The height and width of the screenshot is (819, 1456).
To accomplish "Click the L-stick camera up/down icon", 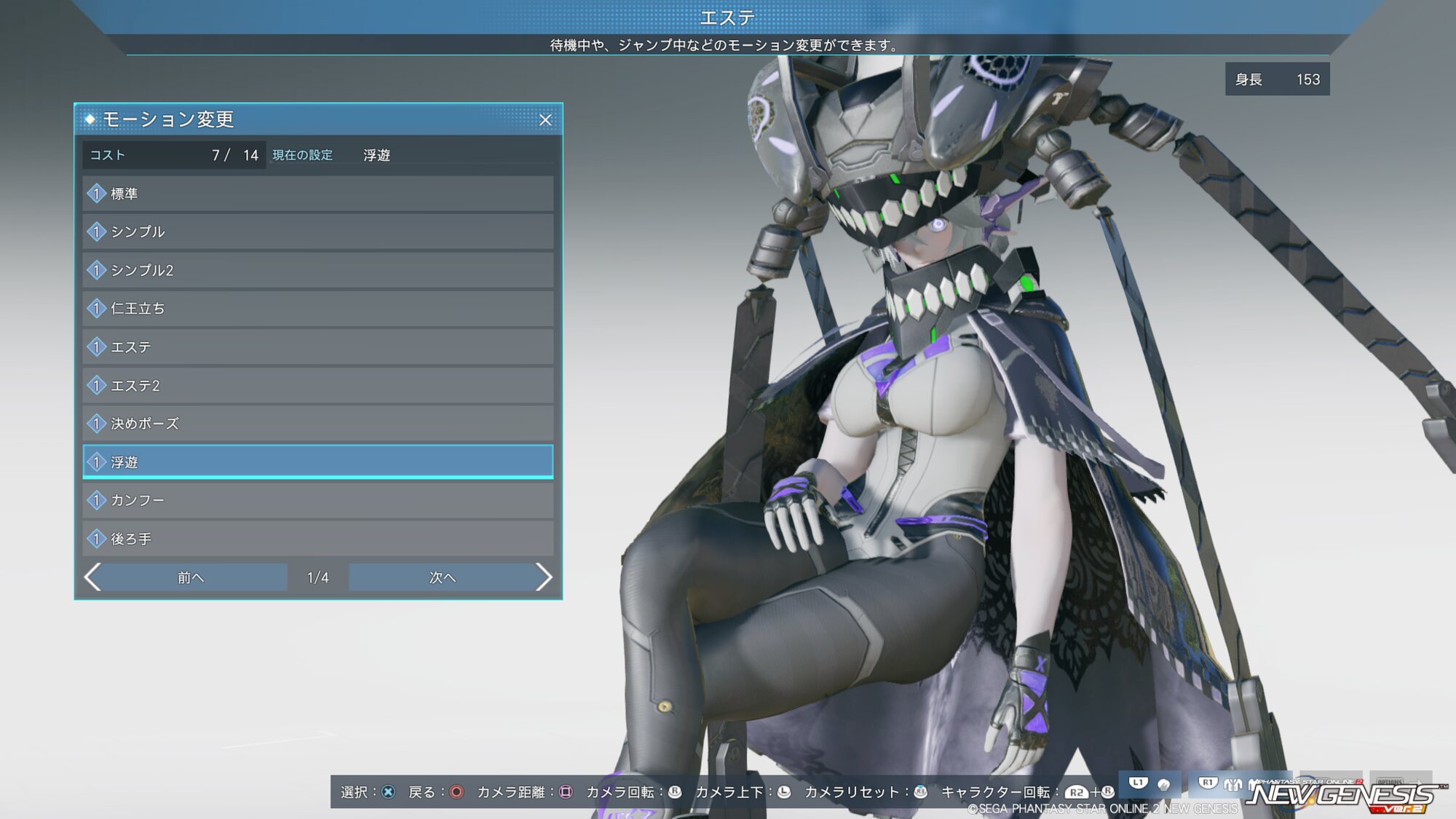I will click(x=784, y=792).
